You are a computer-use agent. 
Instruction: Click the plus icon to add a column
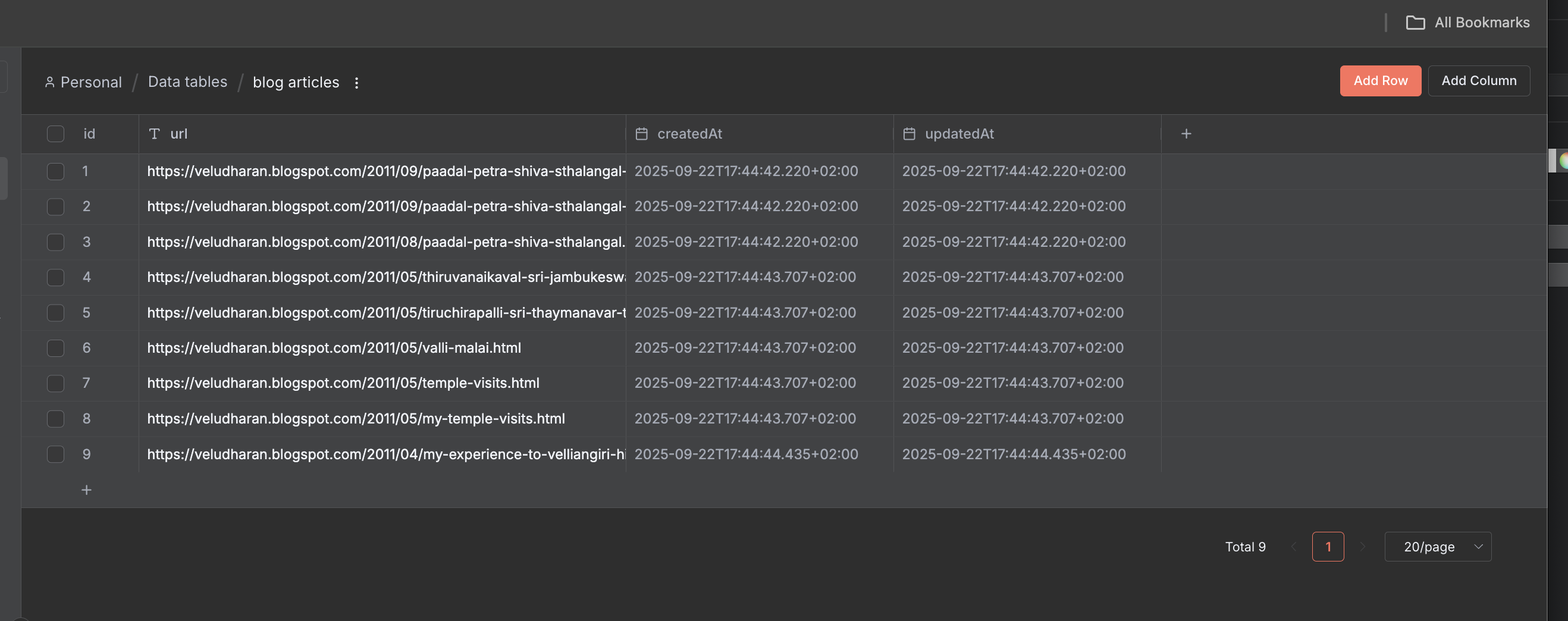pyautogui.click(x=1186, y=134)
